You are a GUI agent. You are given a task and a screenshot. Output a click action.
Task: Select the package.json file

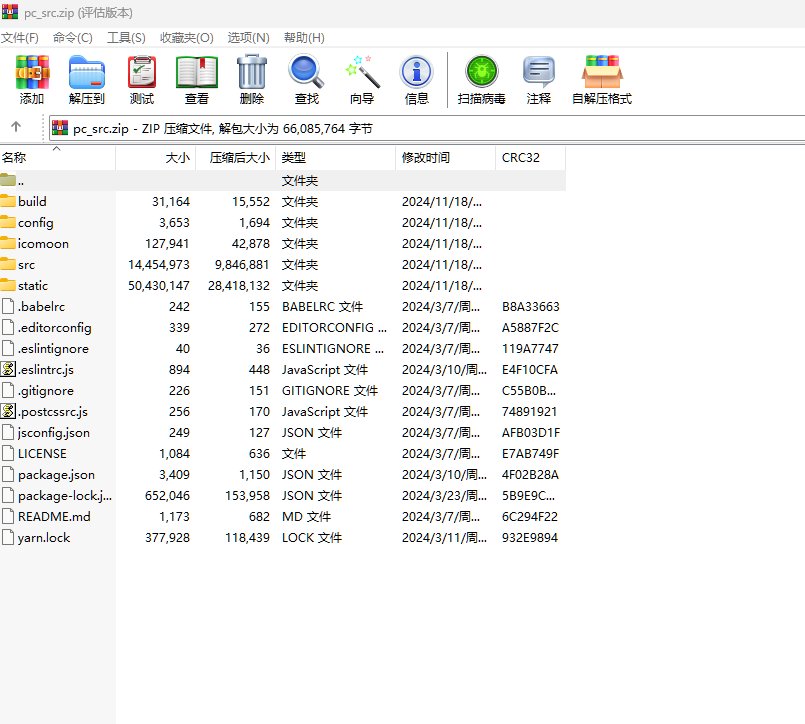coord(56,475)
